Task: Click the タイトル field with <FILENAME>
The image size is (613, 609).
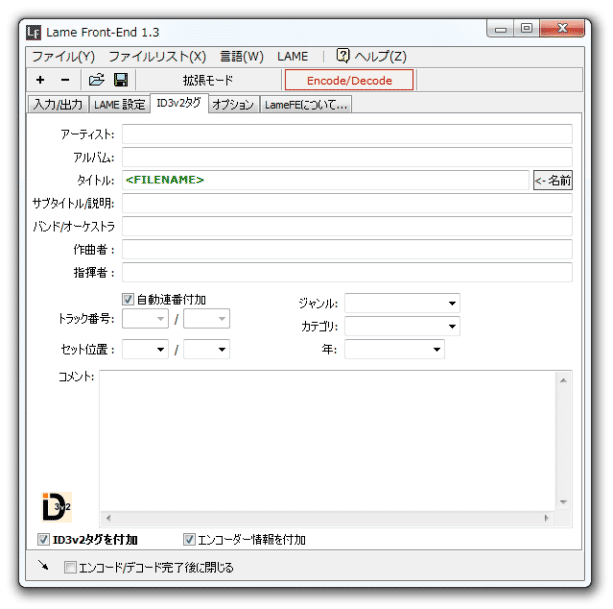Action: point(325,180)
